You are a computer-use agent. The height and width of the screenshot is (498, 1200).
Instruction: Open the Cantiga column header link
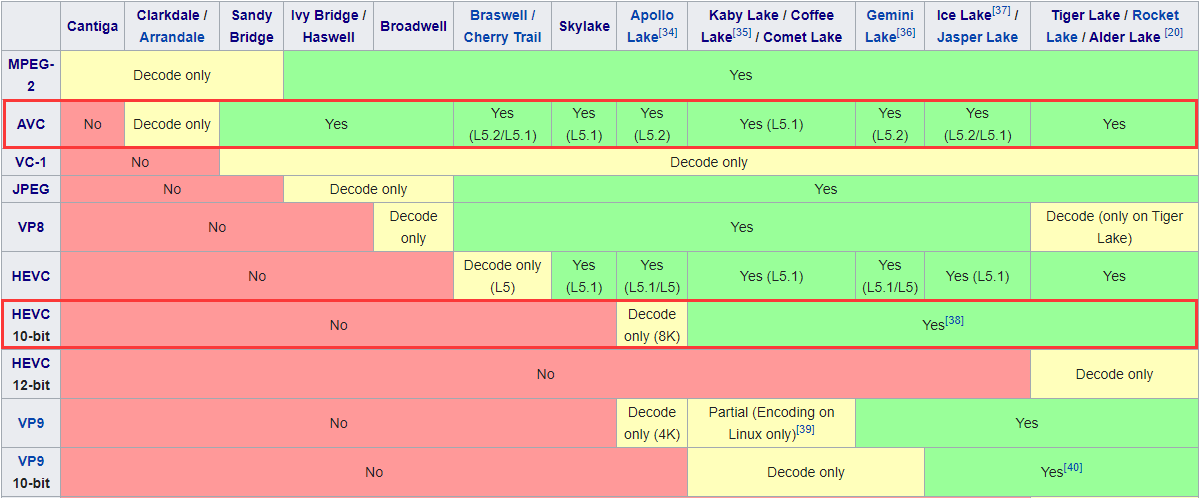pos(93,26)
